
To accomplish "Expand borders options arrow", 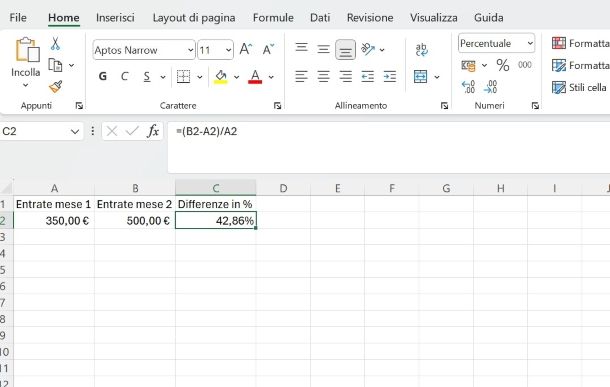I will click(x=200, y=77).
